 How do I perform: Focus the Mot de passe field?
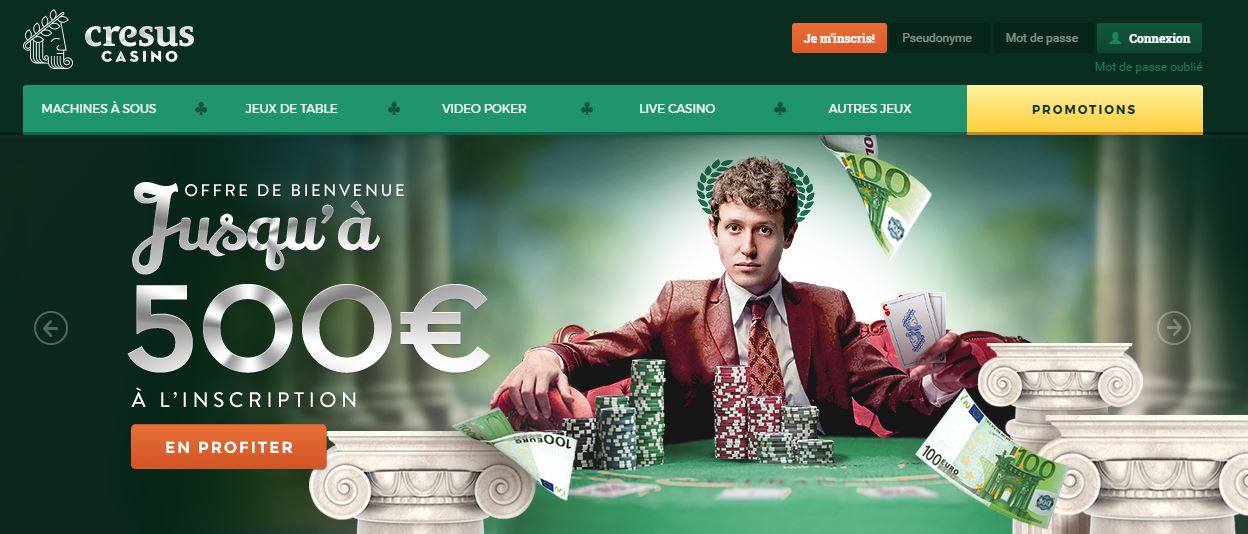pos(1042,38)
